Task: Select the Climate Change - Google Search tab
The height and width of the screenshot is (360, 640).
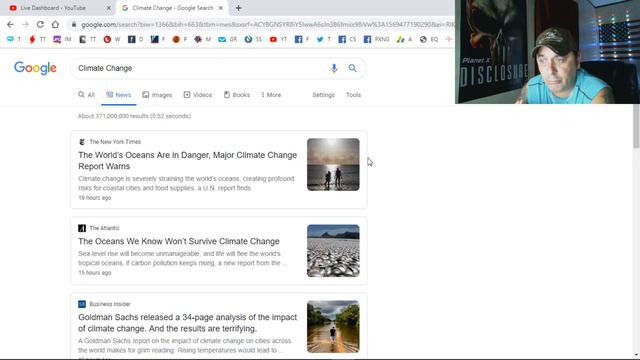Action: [172, 8]
